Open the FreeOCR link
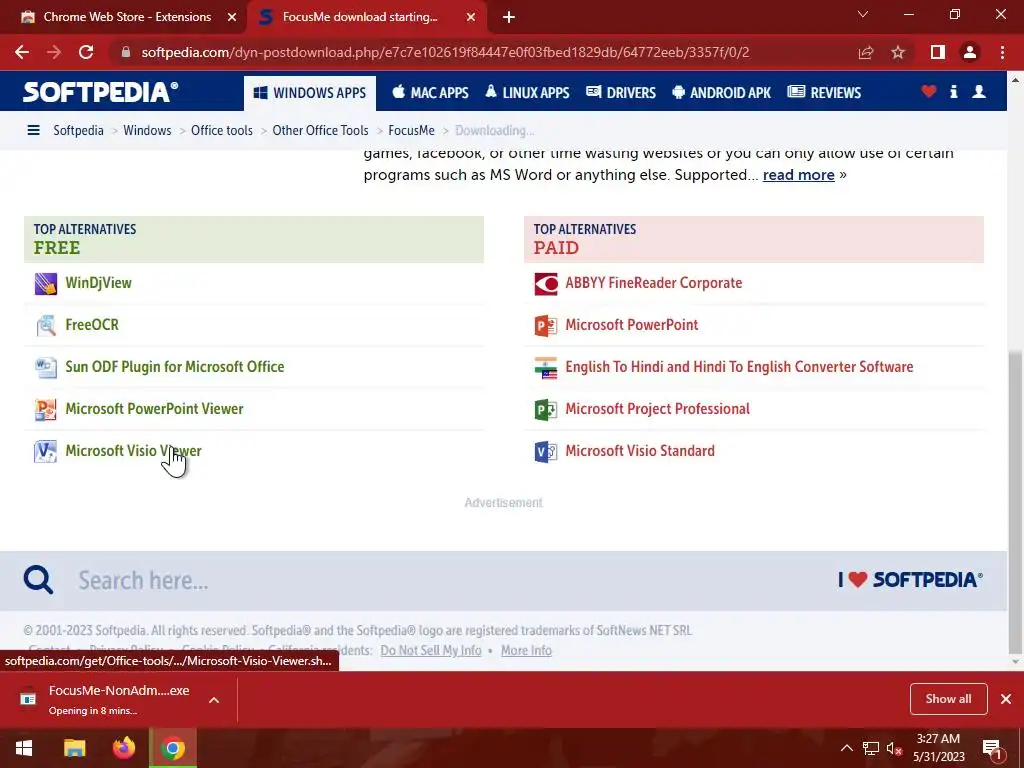 point(92,325)
